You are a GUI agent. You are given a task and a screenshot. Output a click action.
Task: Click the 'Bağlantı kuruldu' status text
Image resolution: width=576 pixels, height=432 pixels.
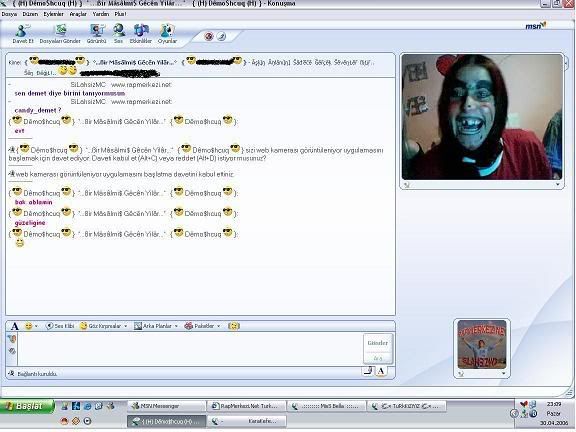click(x=37, y=374)
